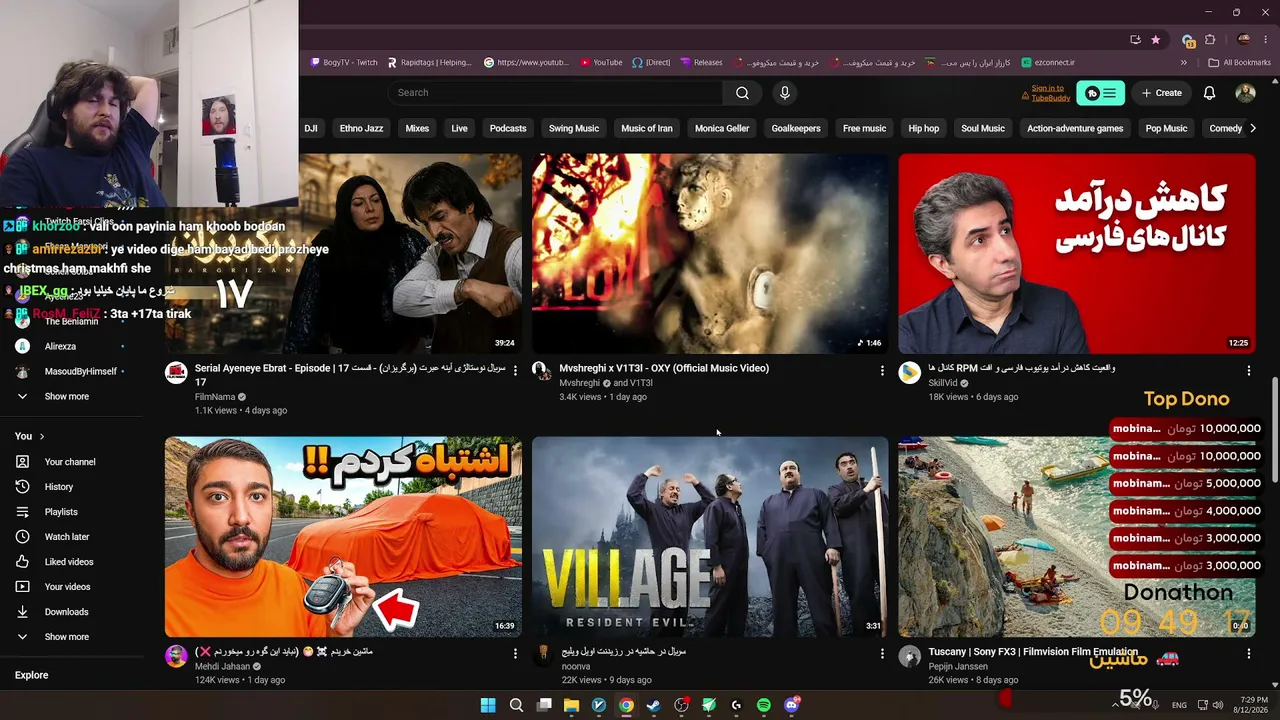
Task: Click Sign in to TubeBuddy link
Action: point(1051,93)
